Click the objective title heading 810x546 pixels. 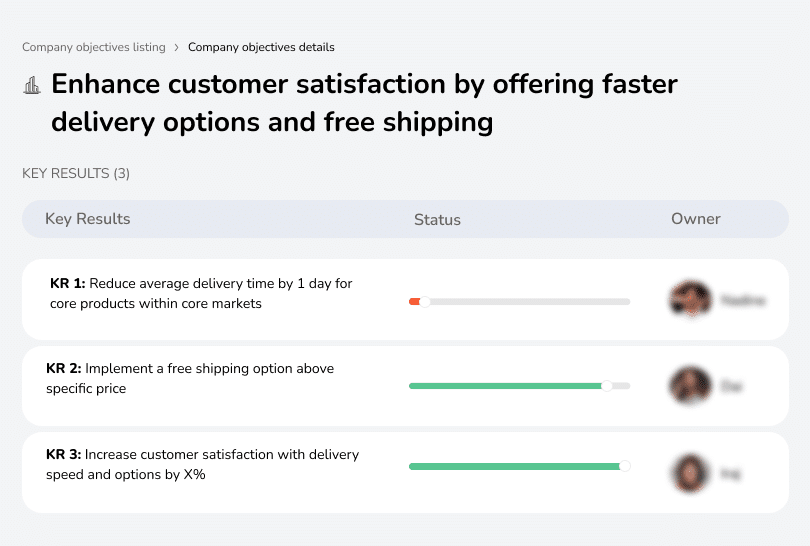point(364,103)
